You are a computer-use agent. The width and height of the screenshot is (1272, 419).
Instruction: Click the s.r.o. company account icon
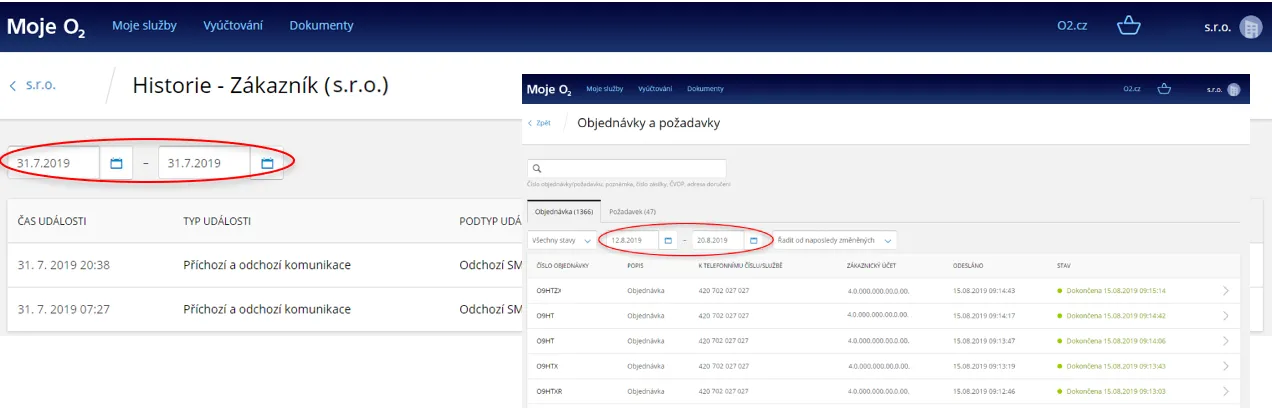pyautogui.click(x=1249, y=27)
